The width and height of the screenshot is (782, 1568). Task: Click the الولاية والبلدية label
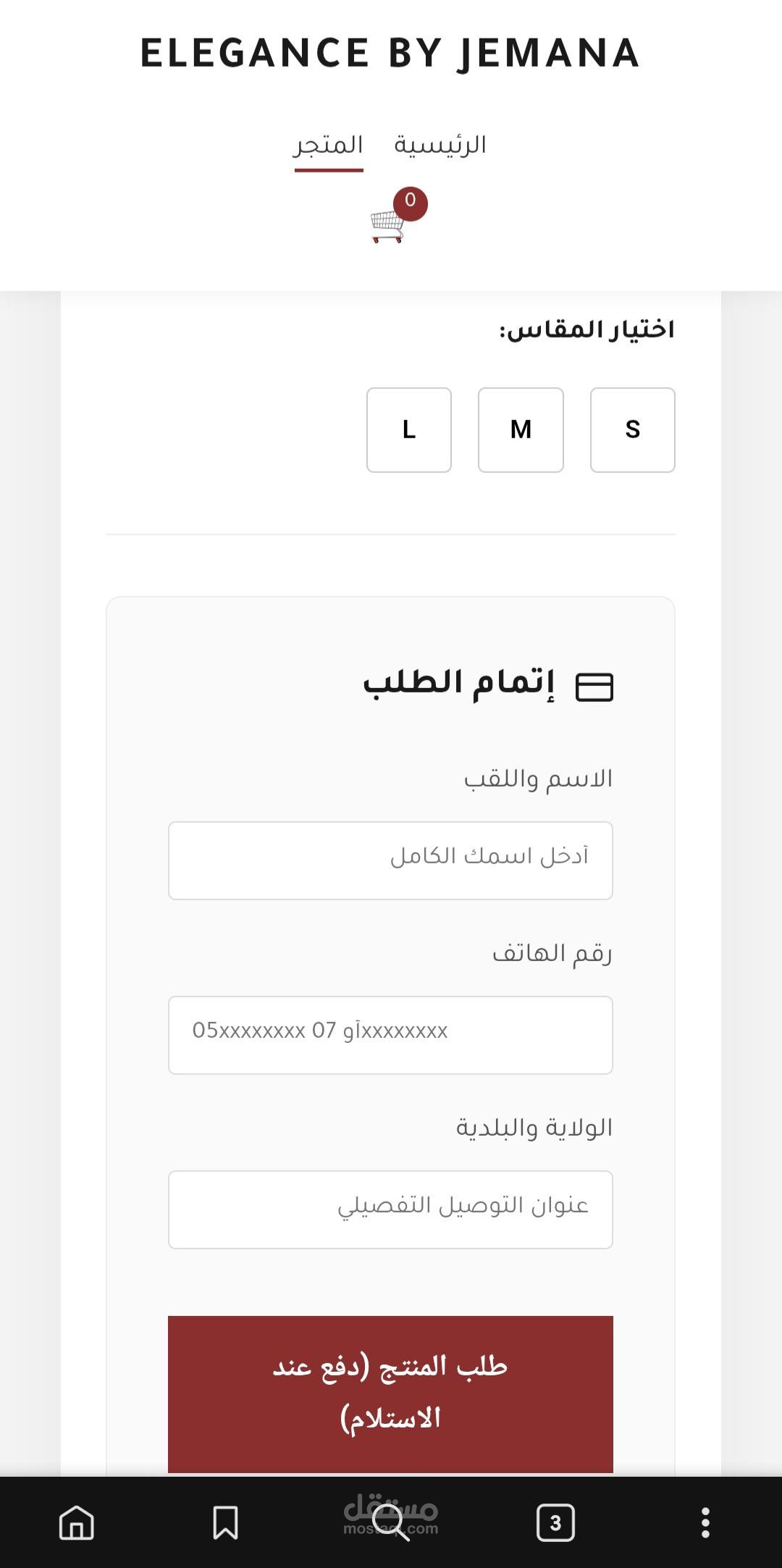coord(534,1128)
